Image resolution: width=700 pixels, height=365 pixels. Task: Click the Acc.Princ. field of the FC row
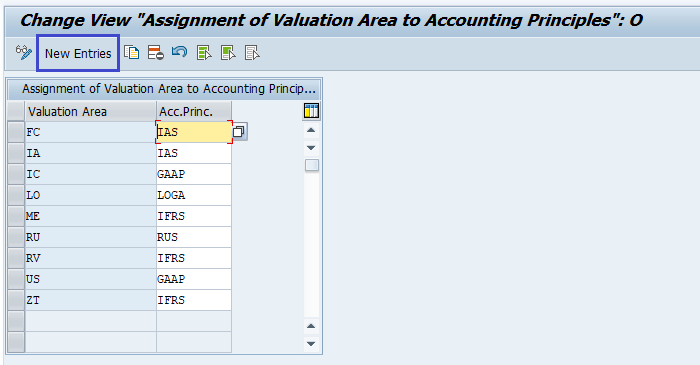194,132
